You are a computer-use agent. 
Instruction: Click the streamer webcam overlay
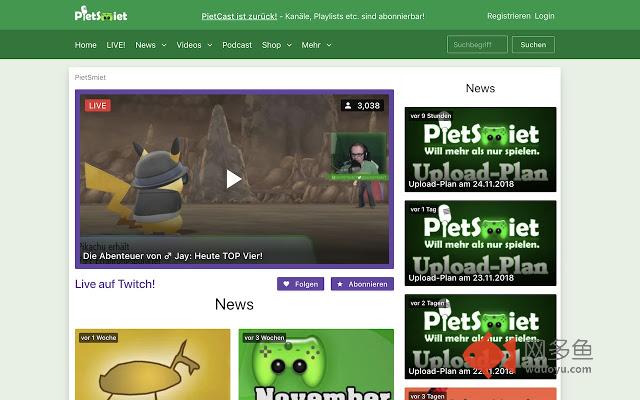358,156
